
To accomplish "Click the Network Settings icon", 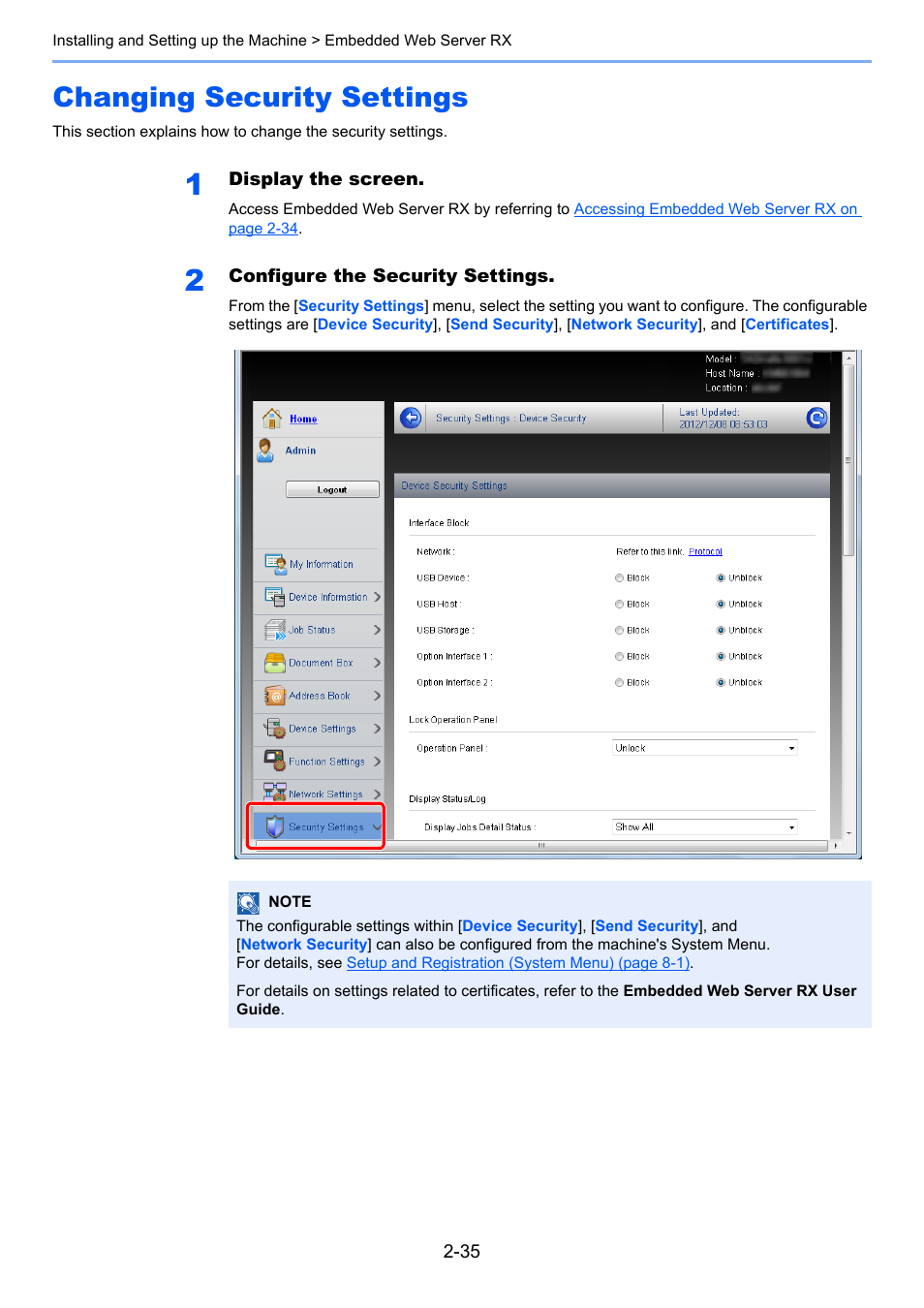I will click(275, 792).
